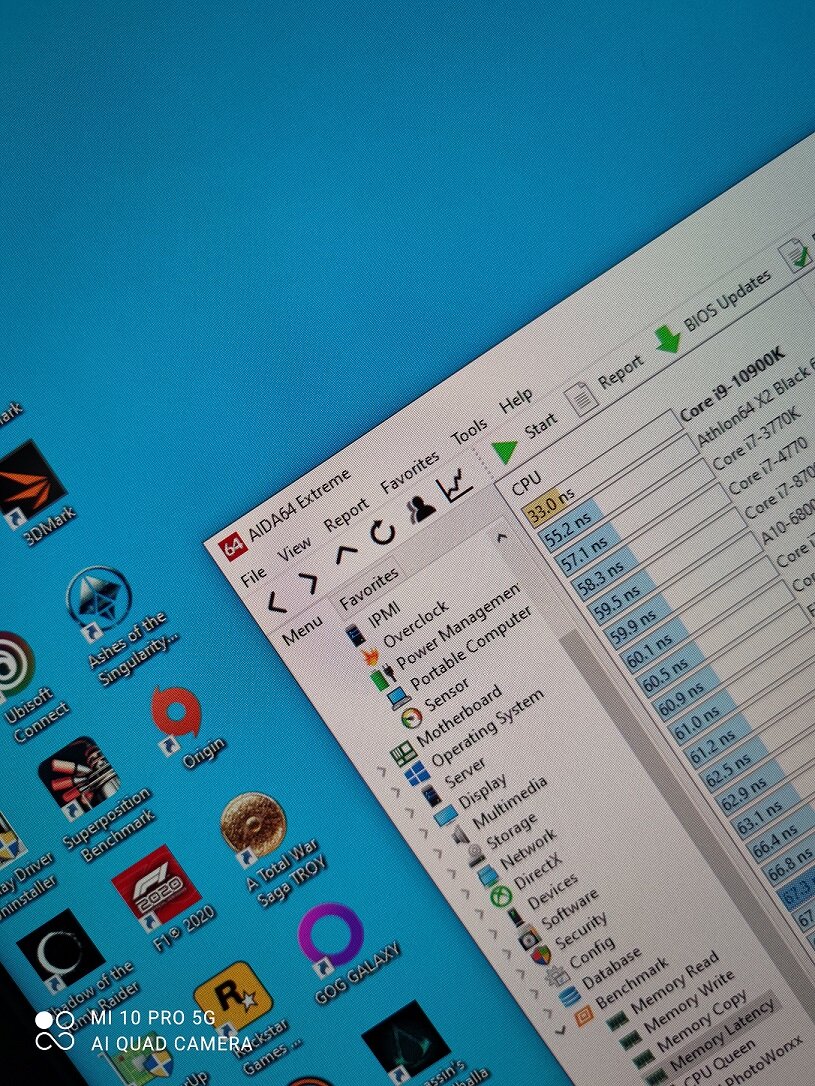The height and width of the screenshot is (1086, 815).
Task: Click the tree panel scroll-up arrow
Action: [501, 537]
